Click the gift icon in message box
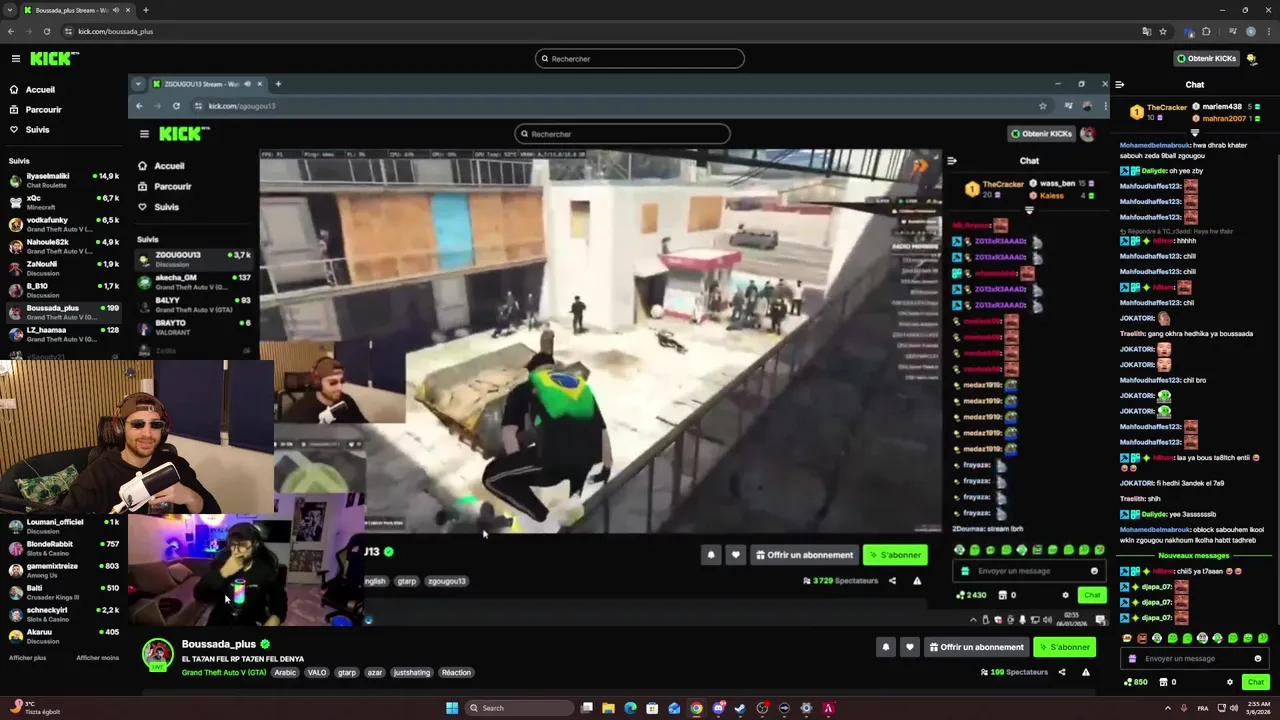 point(1132,658)
